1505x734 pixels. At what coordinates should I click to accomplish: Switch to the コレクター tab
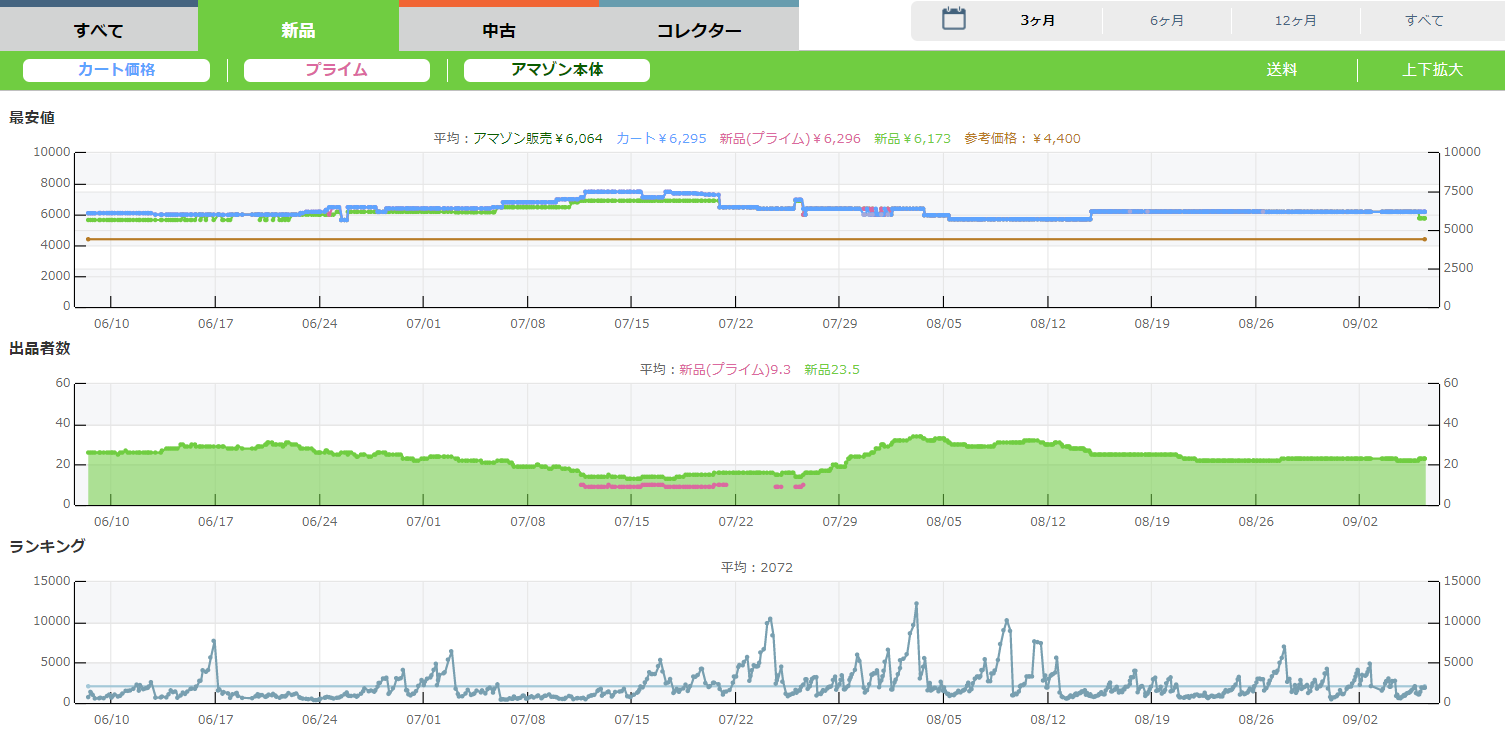[x=699, y=30]
